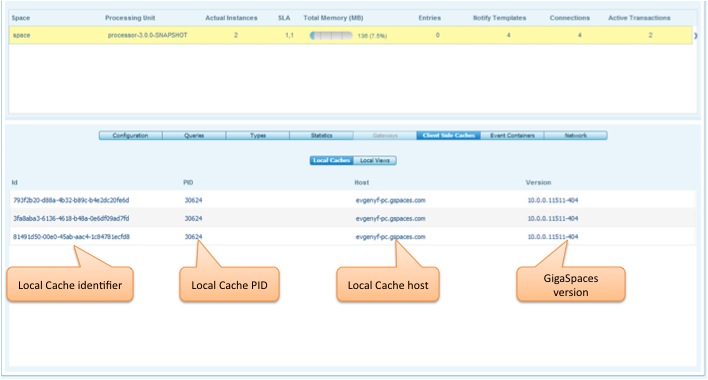This screenshot has height=380, width=708.
Task: Switch to the Queries tab
Action: point(194,135)
